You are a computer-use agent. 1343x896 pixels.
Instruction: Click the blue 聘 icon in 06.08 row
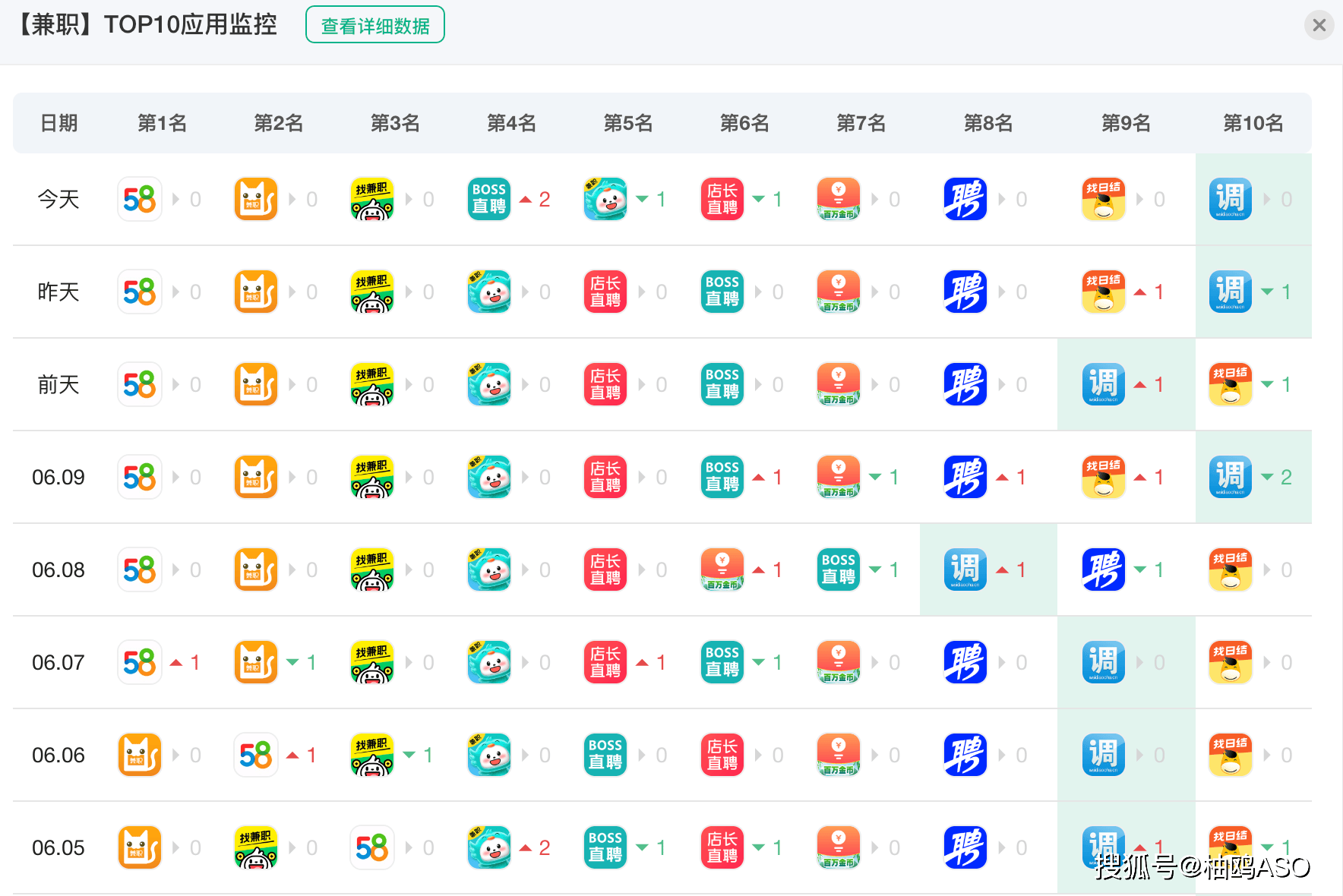[x=1104, y=569]
